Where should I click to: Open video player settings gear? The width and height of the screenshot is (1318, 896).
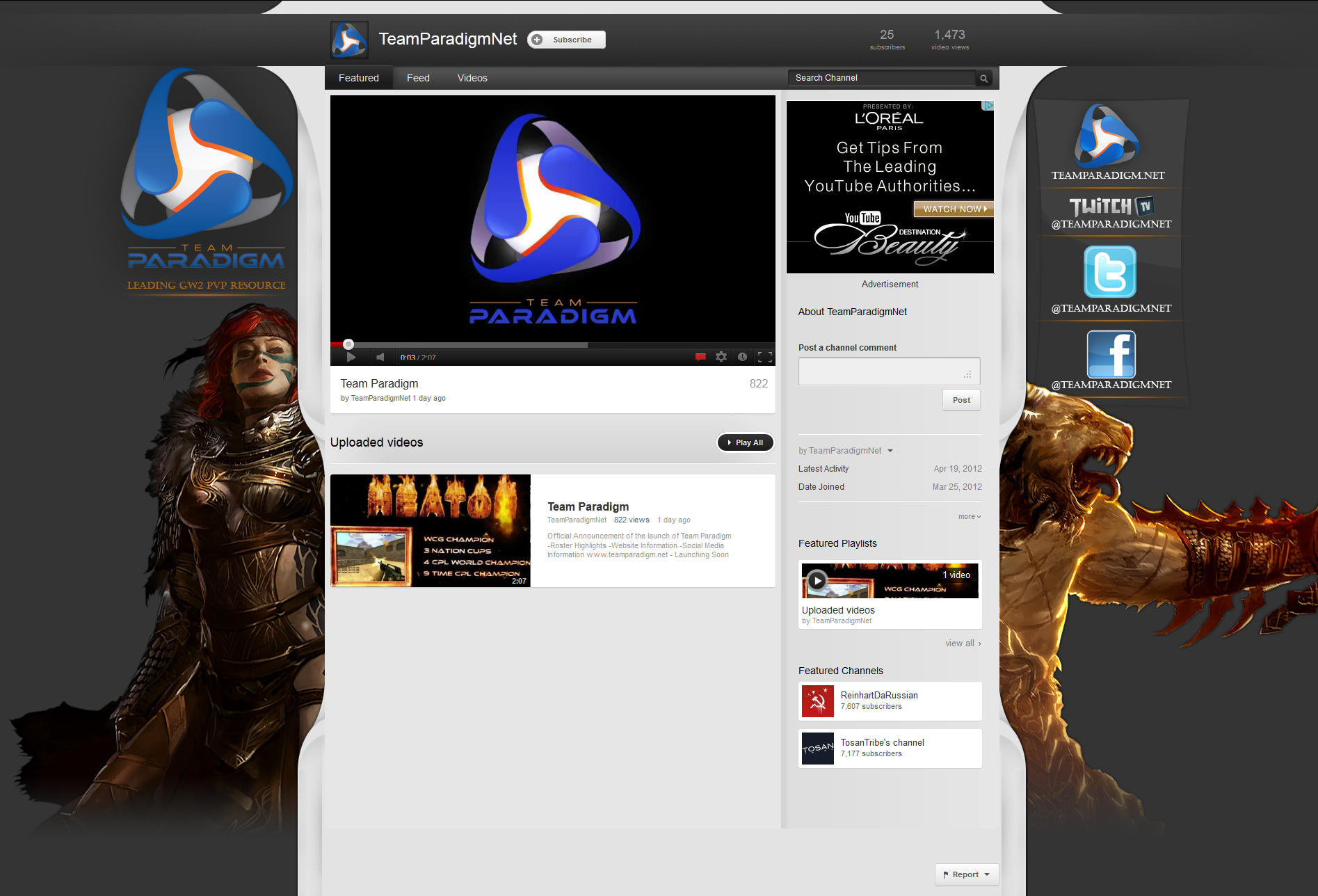point(721,357)
